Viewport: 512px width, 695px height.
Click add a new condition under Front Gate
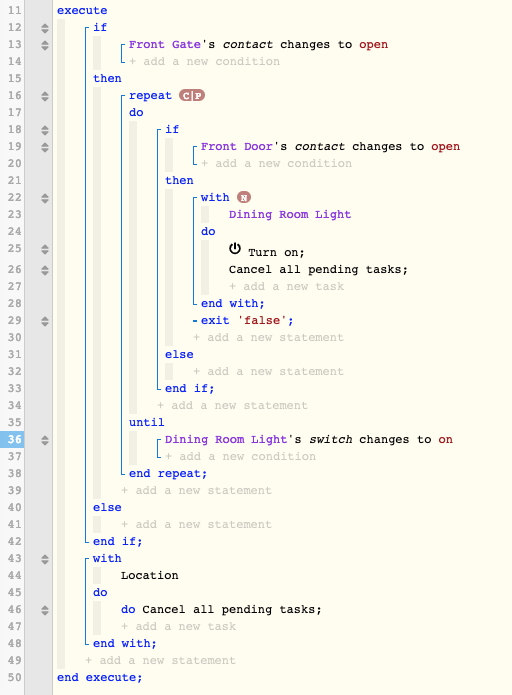(204, 62)
